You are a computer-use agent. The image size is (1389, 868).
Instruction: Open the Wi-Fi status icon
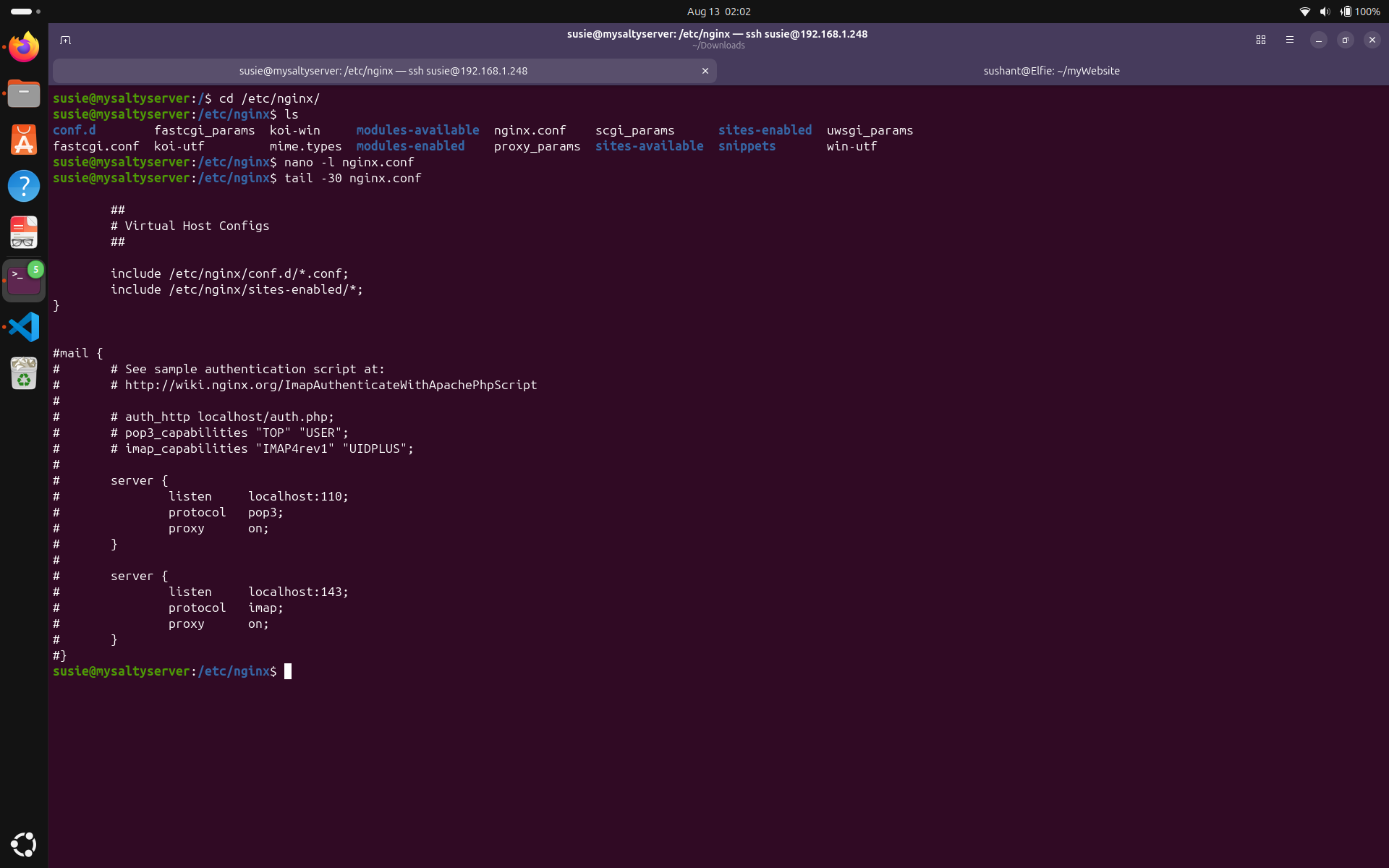tap(1305, 12)
